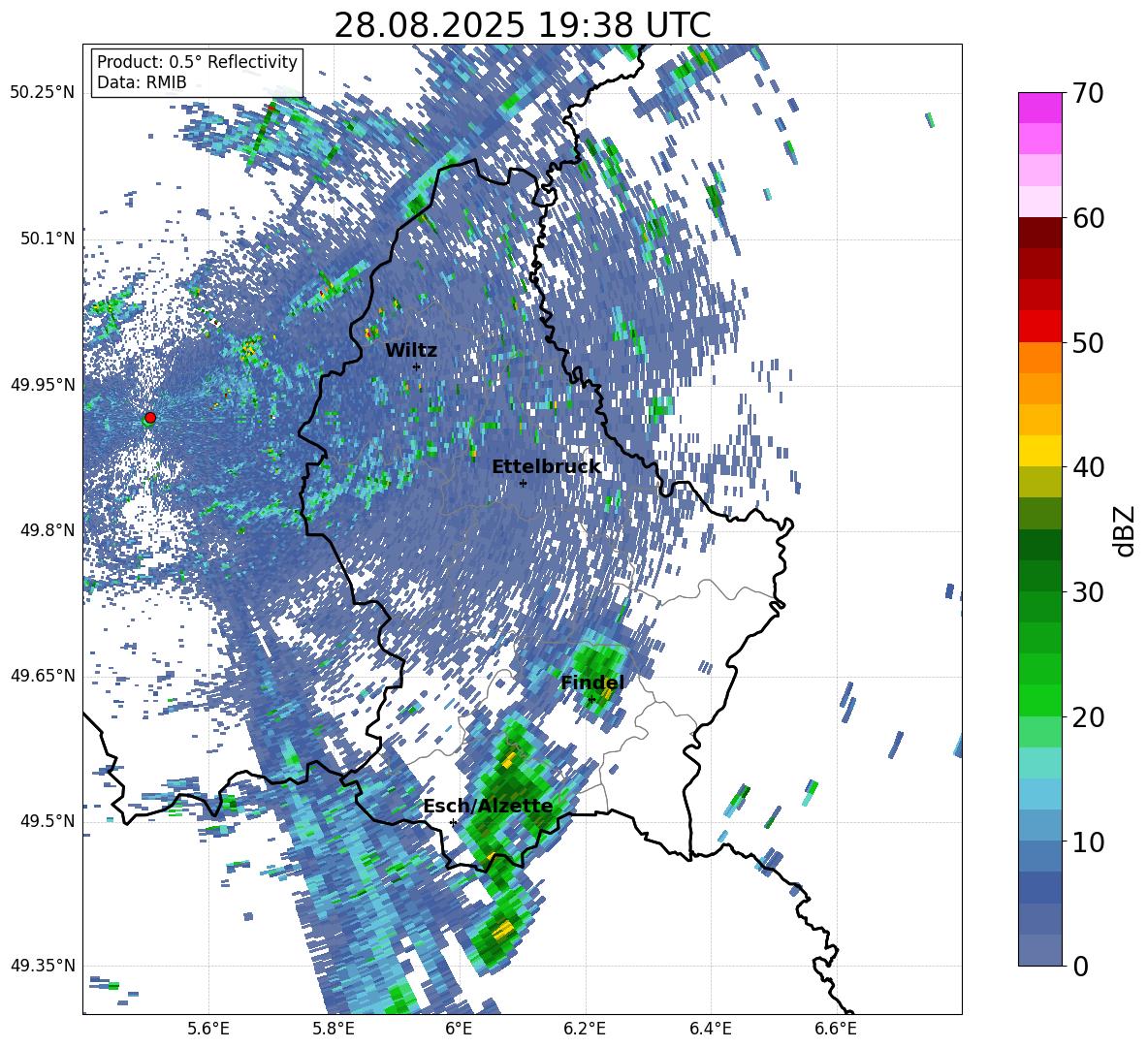Click the colorbar tick label 0
Viewport: 1148px width, 1048px height.
[x=1080, y=966]
